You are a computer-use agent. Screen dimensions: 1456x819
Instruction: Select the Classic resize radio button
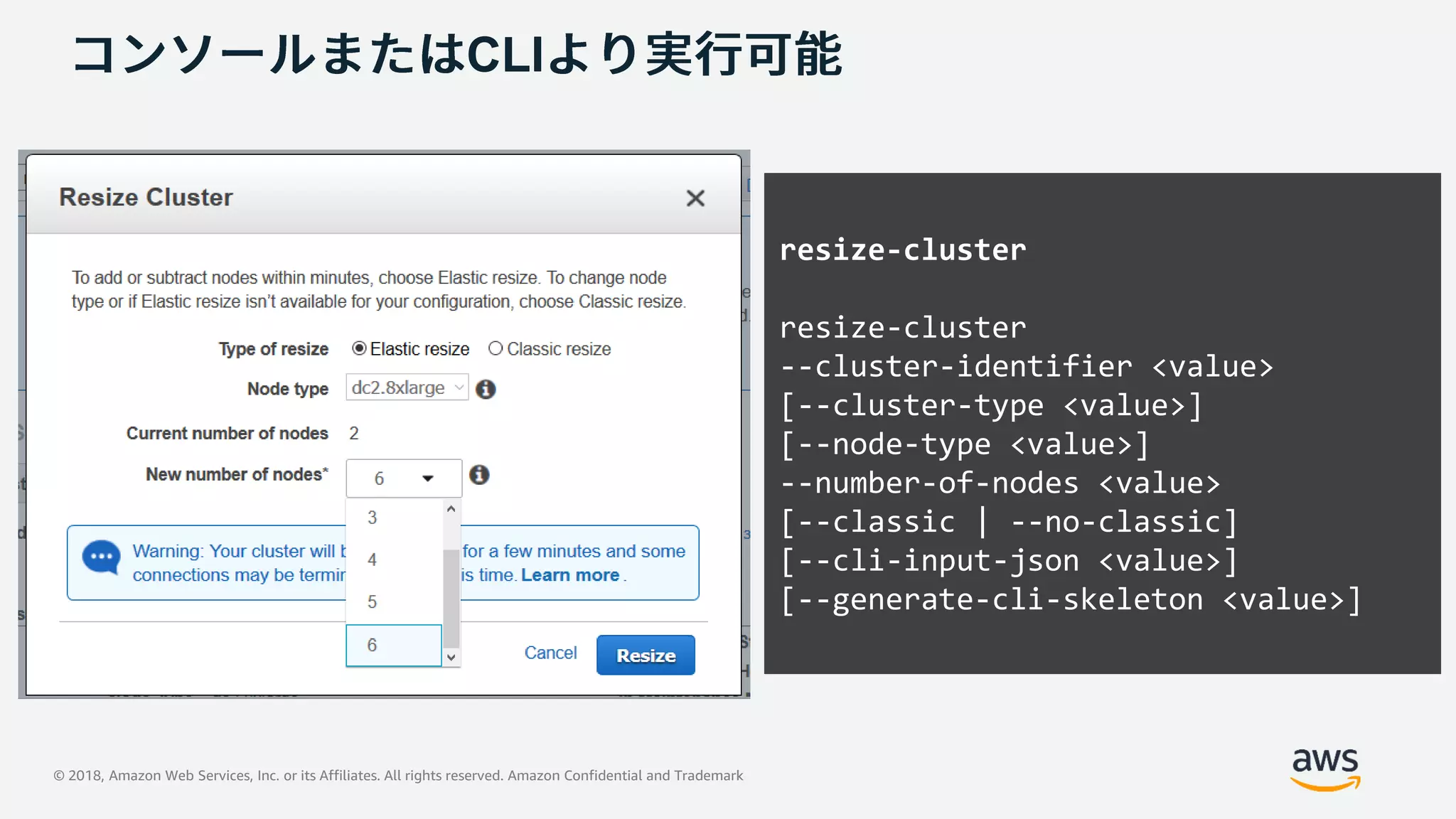pyautogui.click(x=496, y=348)
